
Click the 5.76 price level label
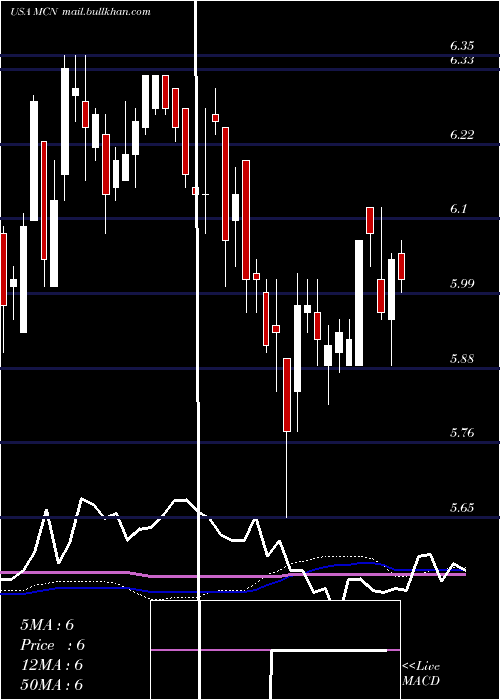[462, 433]
